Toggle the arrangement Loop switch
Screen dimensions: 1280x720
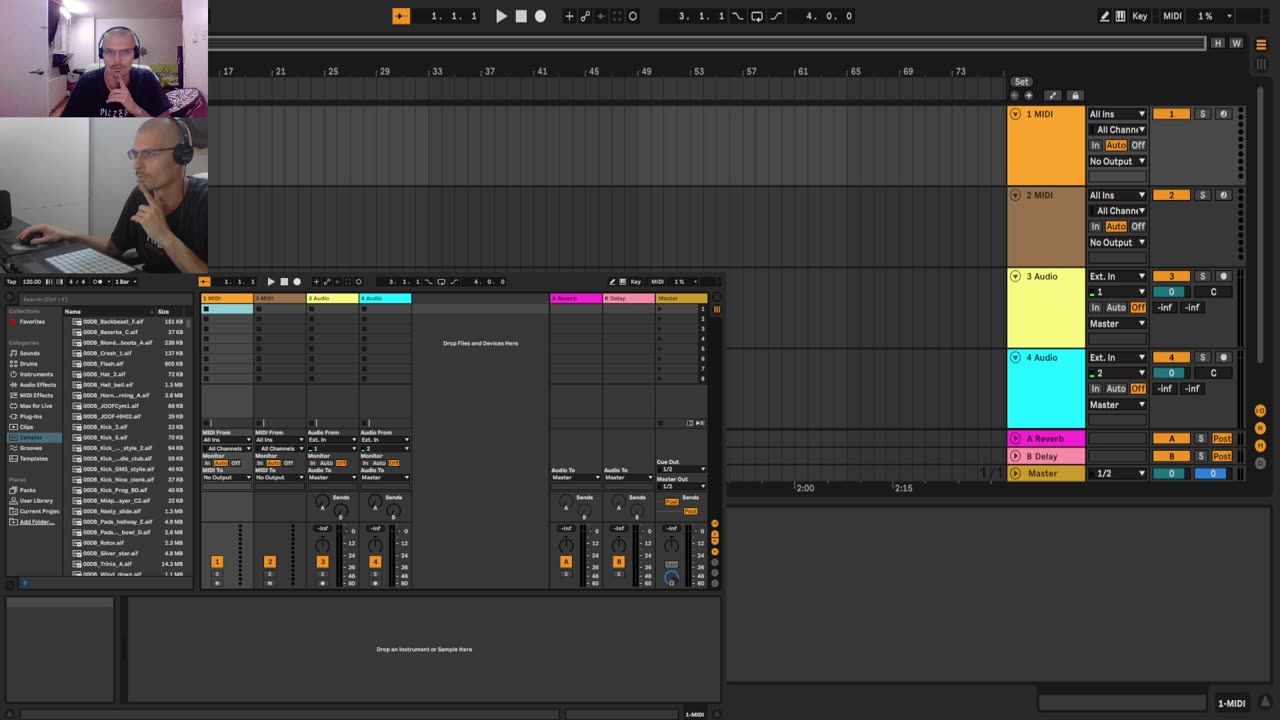coord(757,16)
